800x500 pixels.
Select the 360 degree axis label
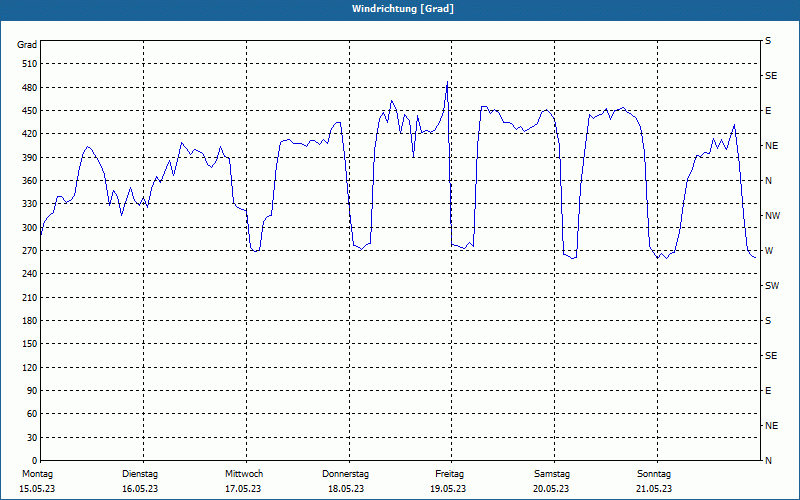[x=30, y=181]
